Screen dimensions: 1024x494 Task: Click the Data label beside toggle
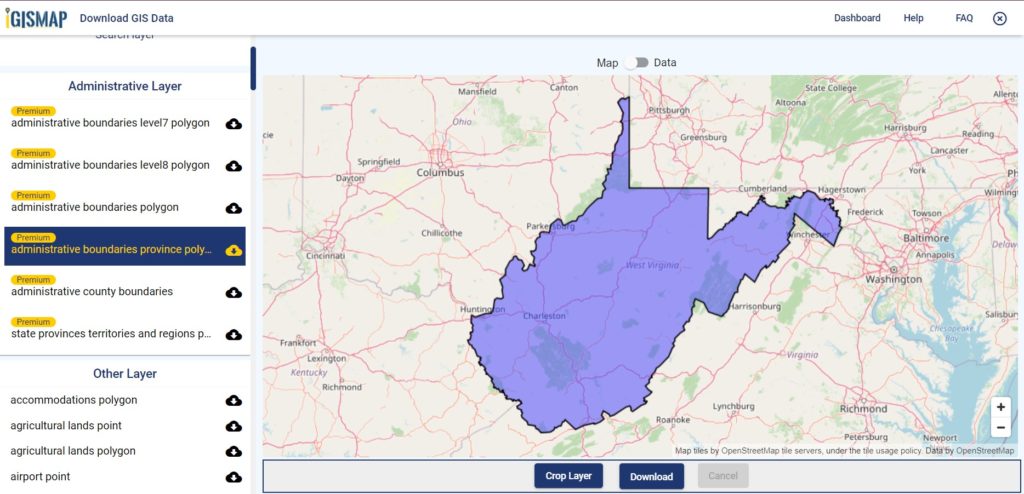(665, 63)
